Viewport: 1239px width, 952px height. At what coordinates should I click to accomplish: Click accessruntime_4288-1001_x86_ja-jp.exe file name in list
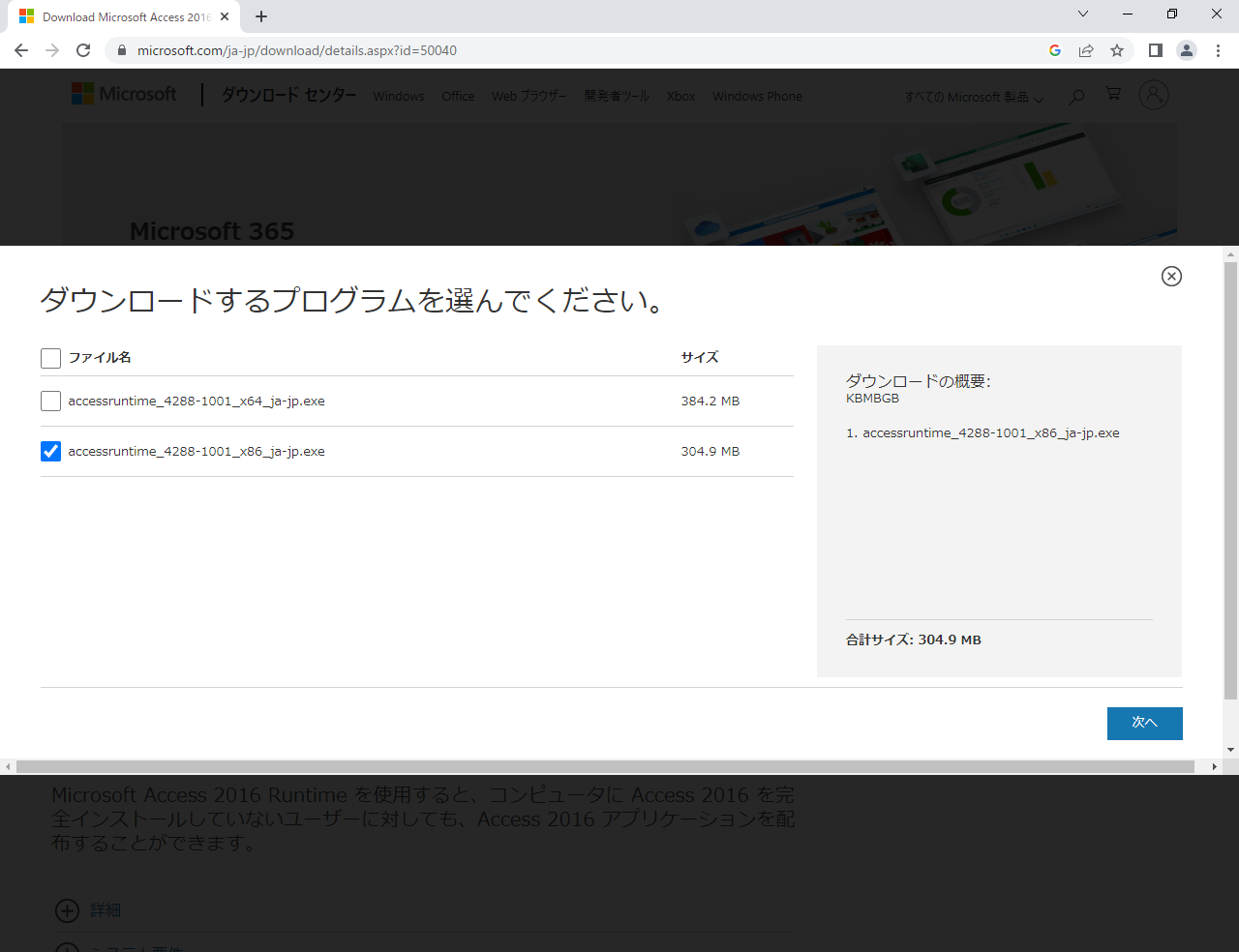click(x=196, y=452)
